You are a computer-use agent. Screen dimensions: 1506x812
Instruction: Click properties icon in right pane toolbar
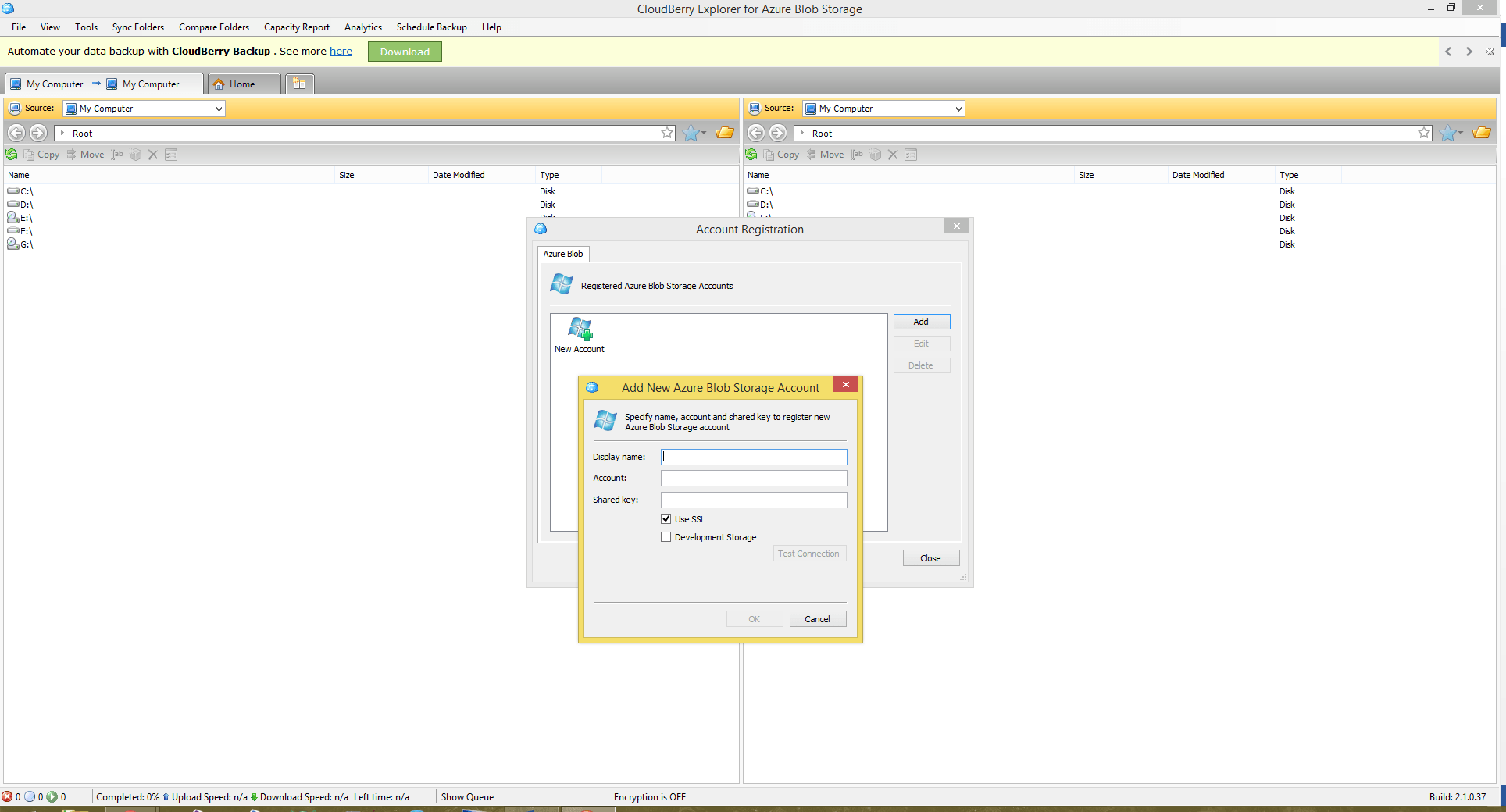pyautogui.click(x=911, y=155)
